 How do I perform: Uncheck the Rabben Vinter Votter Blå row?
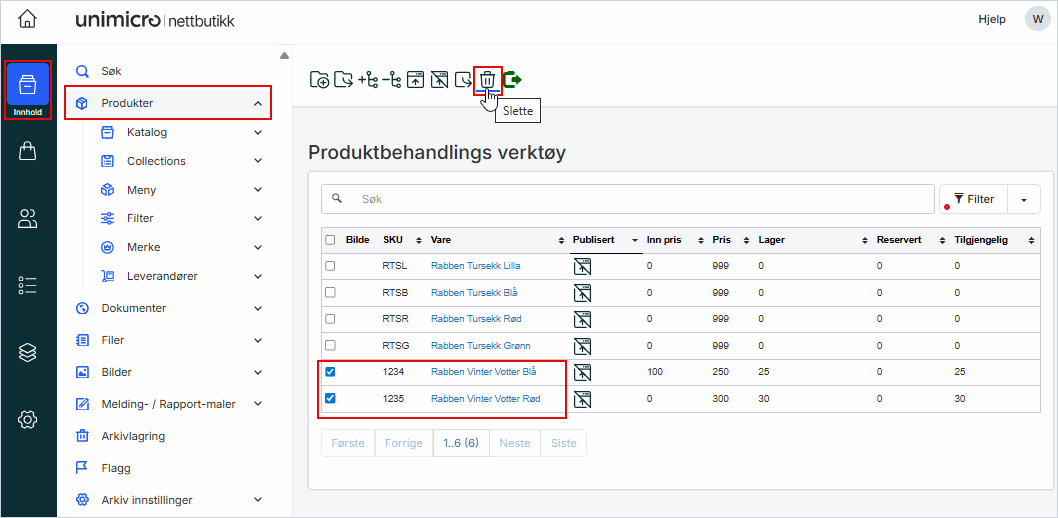[x=330, y=372]
